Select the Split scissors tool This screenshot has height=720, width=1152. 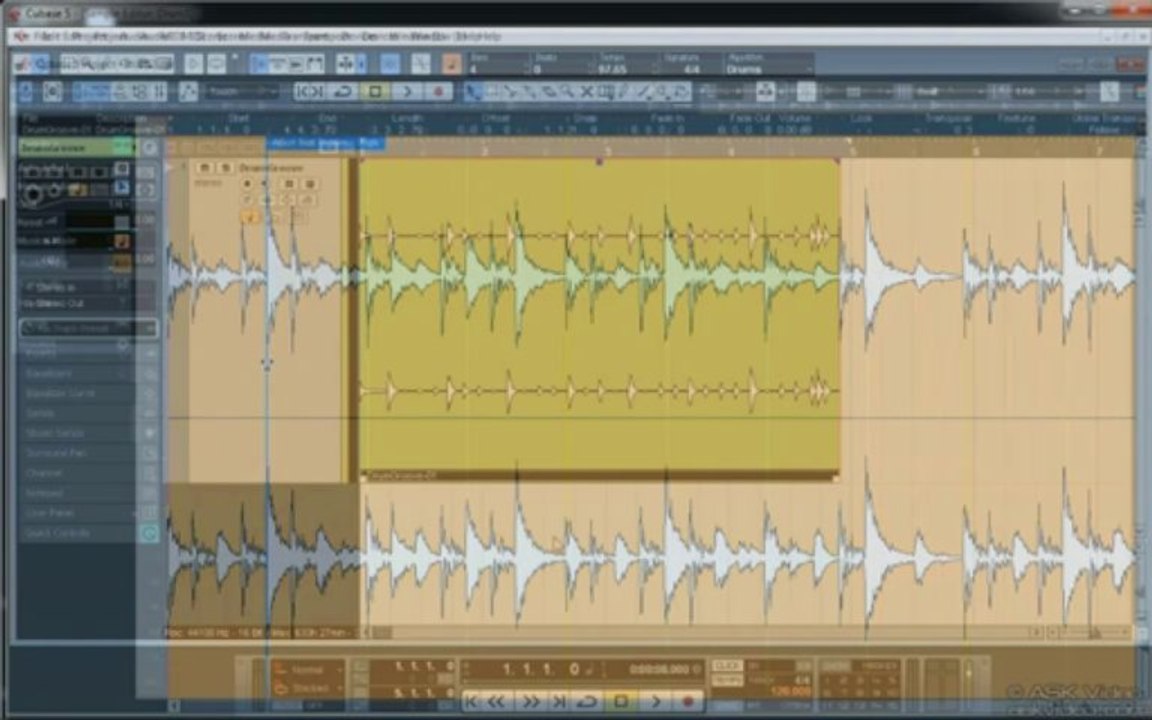pyautogui.click(x=512, y=92)
